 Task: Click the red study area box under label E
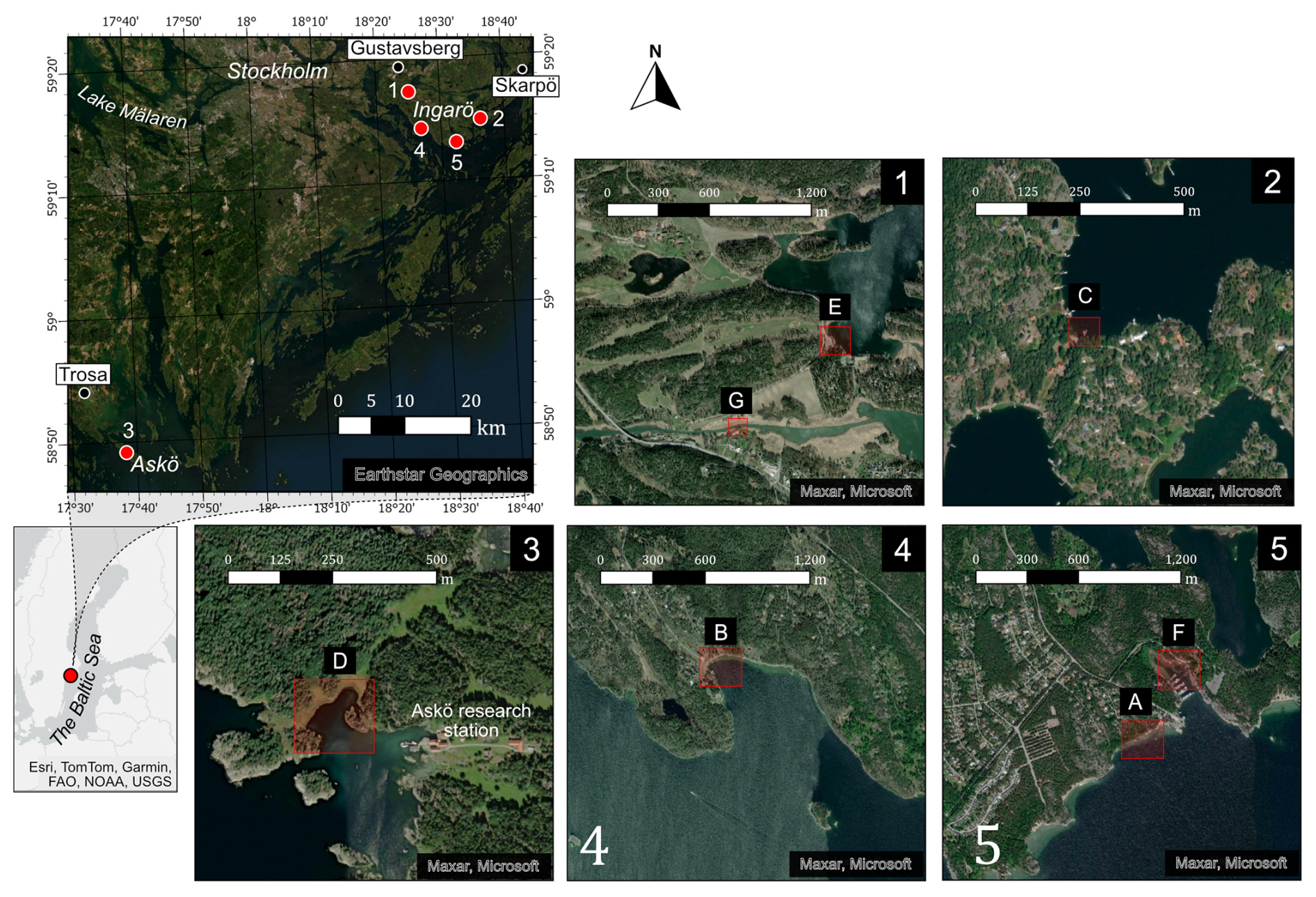pyautogui.click(x=835, y=341)
